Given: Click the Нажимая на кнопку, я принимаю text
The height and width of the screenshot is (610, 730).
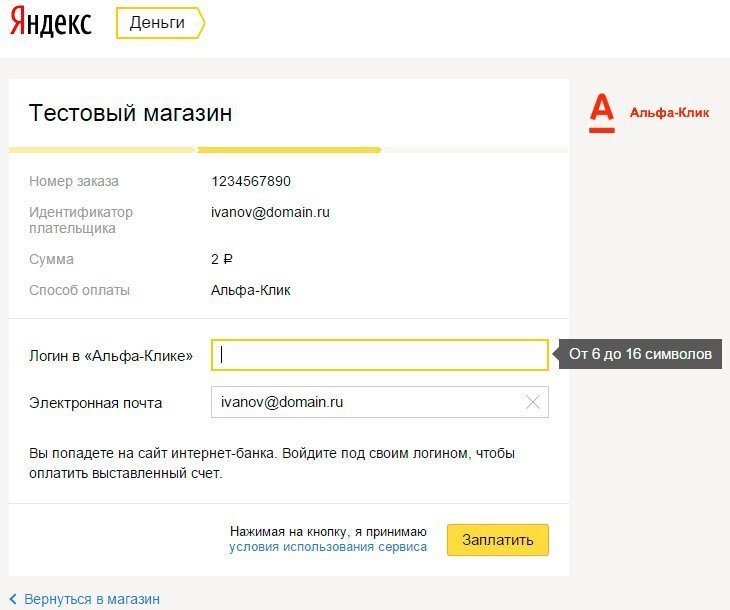Looking at the screenshot, I should (x=328, y=532).
